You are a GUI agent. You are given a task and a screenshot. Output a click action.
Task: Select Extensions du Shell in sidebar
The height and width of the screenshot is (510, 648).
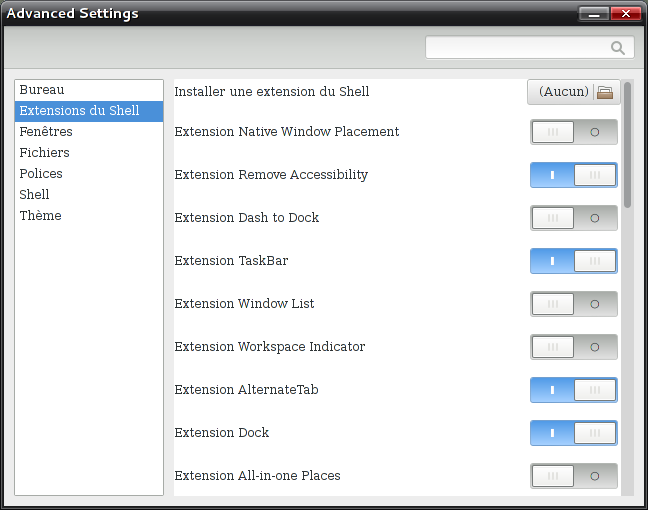79,111
